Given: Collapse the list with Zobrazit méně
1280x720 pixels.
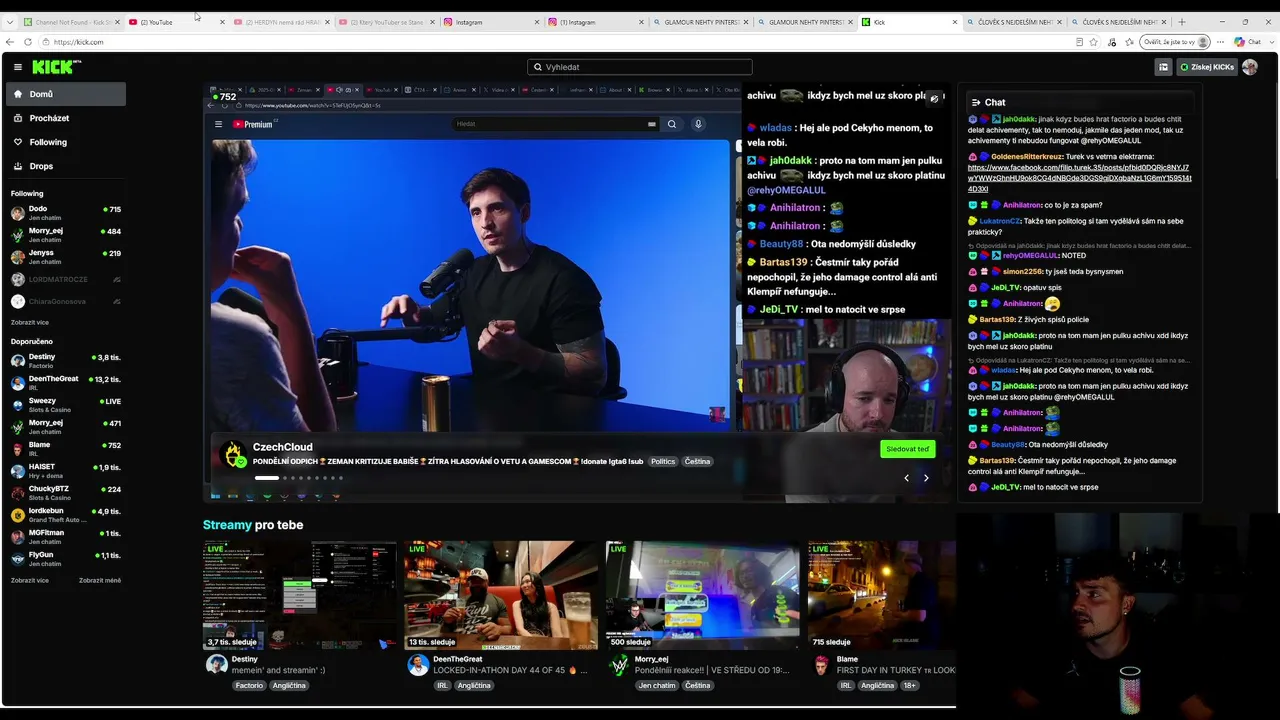Looking at the screenshot, I should point(100,580).
